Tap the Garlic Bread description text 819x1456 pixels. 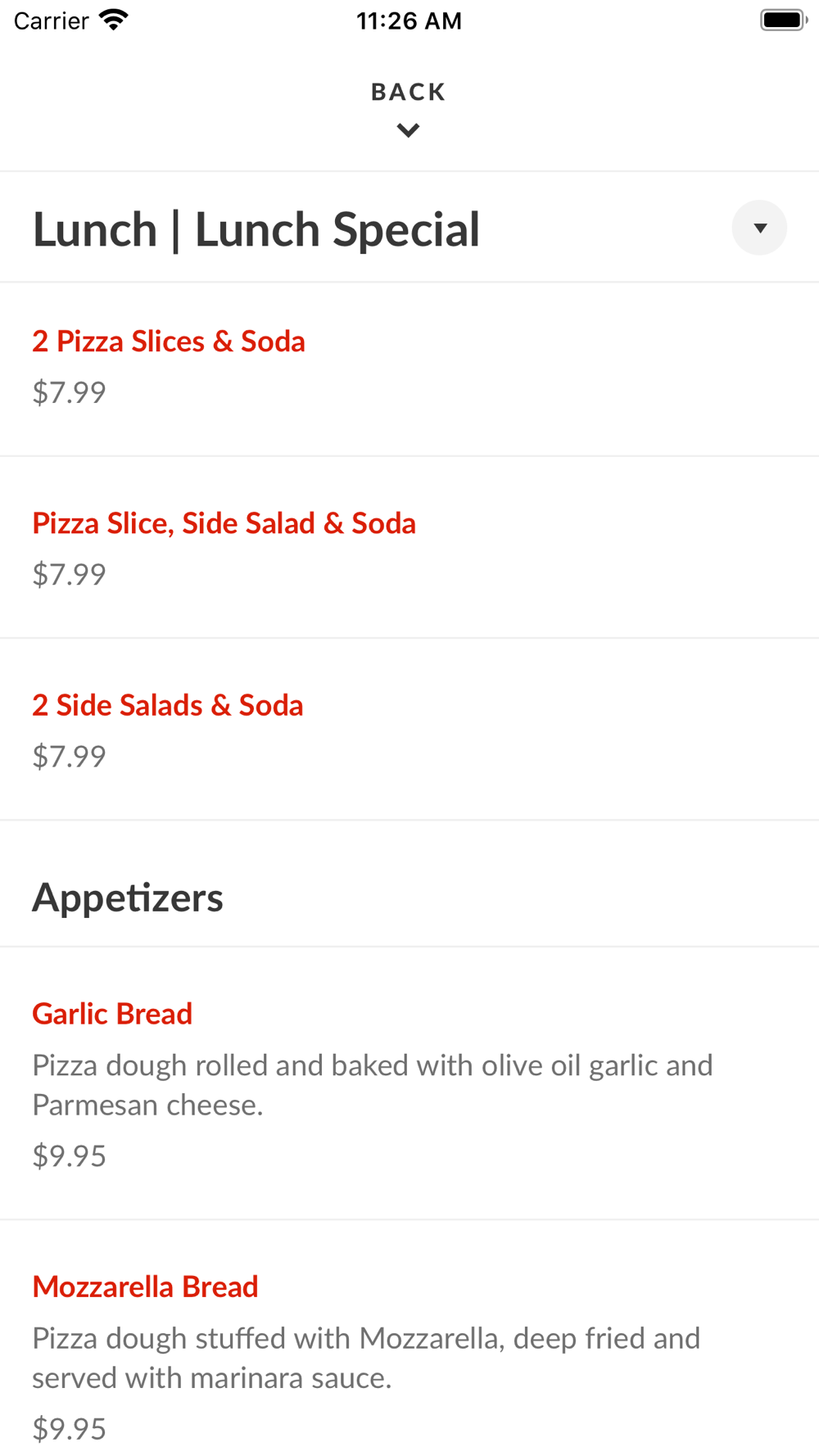coord(372,1085)
